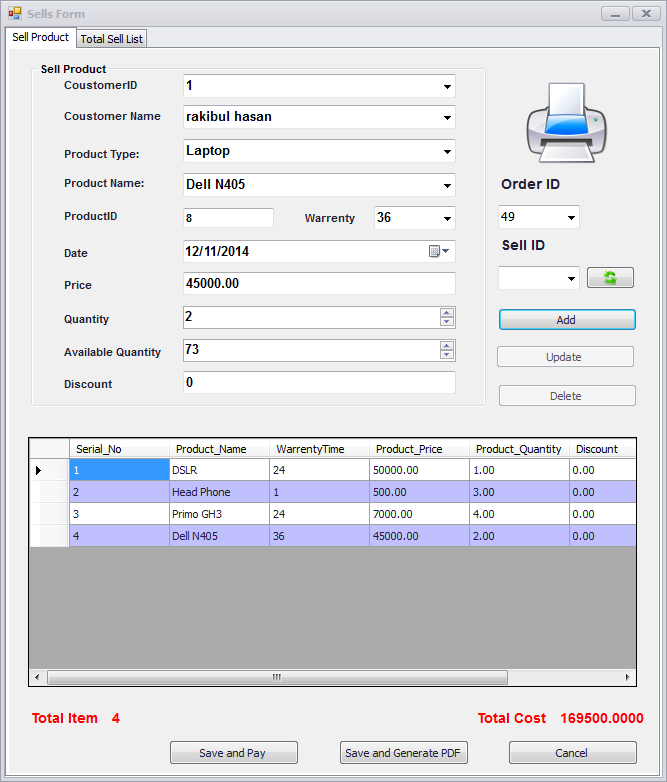Click the Price input field
The width and height of the screenshot is (667, 782).
(319, 283)
